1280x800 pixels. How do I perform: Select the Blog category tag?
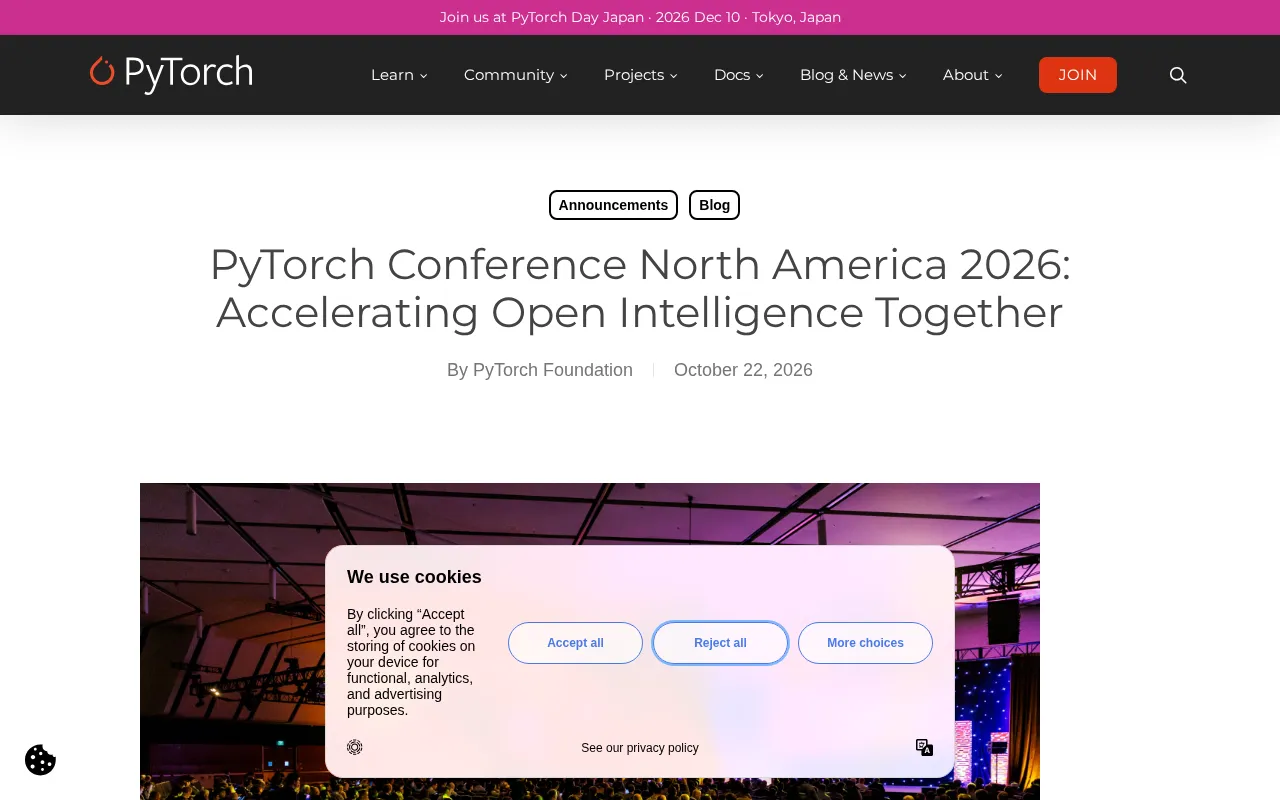click(714, 205)
